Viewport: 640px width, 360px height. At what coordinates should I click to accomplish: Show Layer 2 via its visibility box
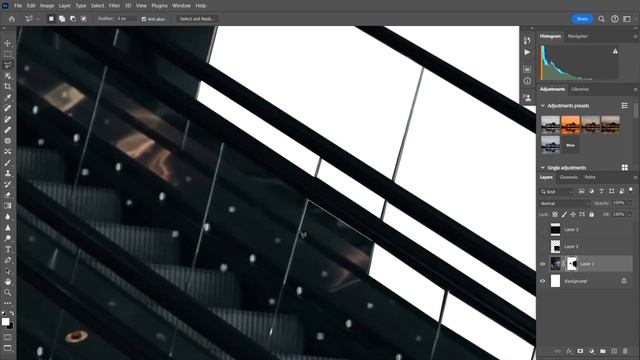(x=542, y=247)
